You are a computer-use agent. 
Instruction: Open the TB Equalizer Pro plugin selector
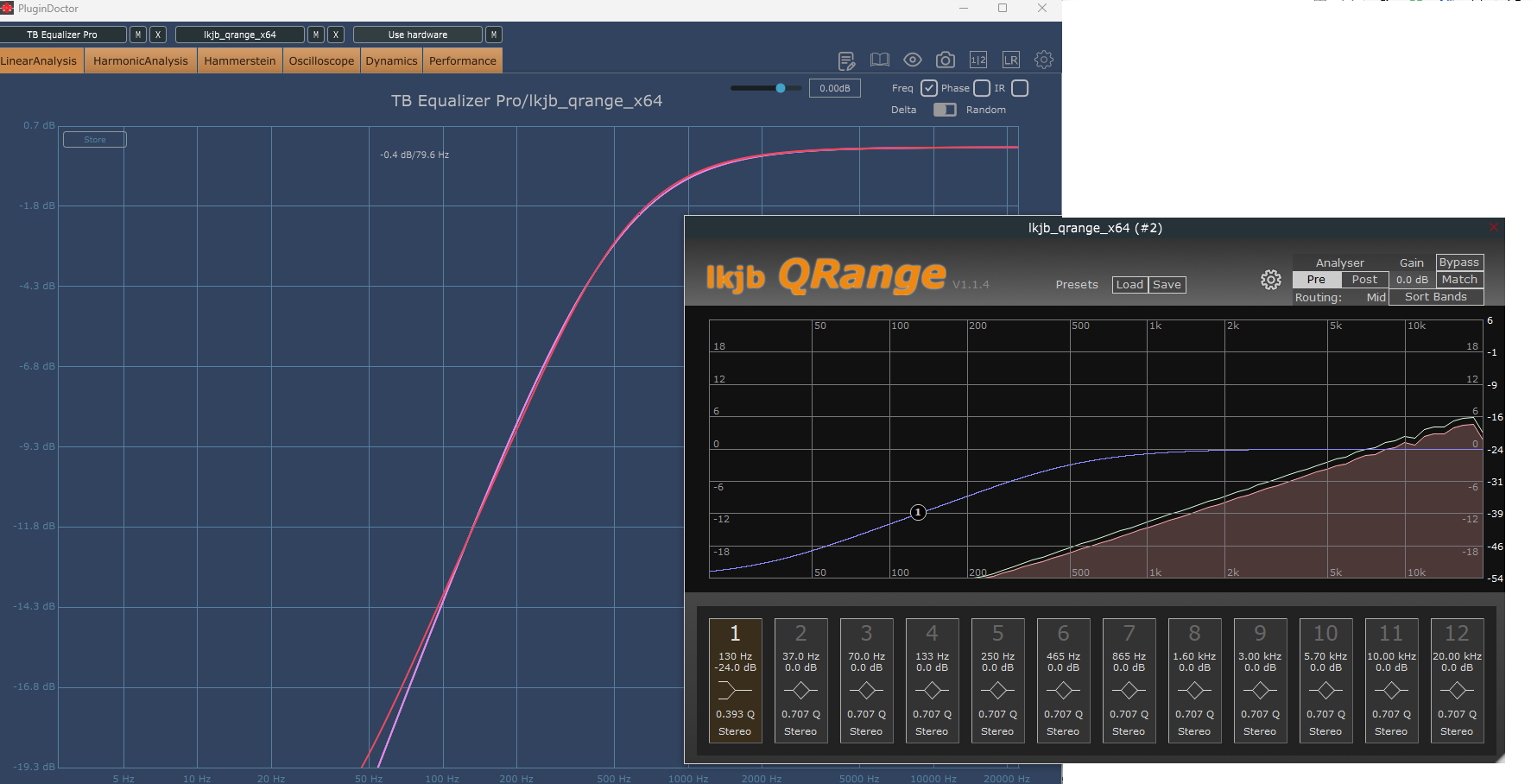(x=63, y=35)
